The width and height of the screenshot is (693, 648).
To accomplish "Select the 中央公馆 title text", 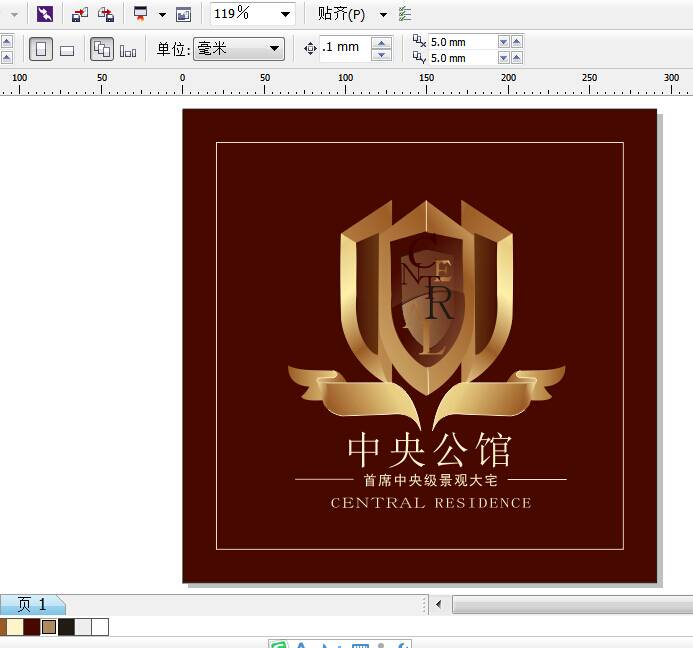I will point(429,450).
